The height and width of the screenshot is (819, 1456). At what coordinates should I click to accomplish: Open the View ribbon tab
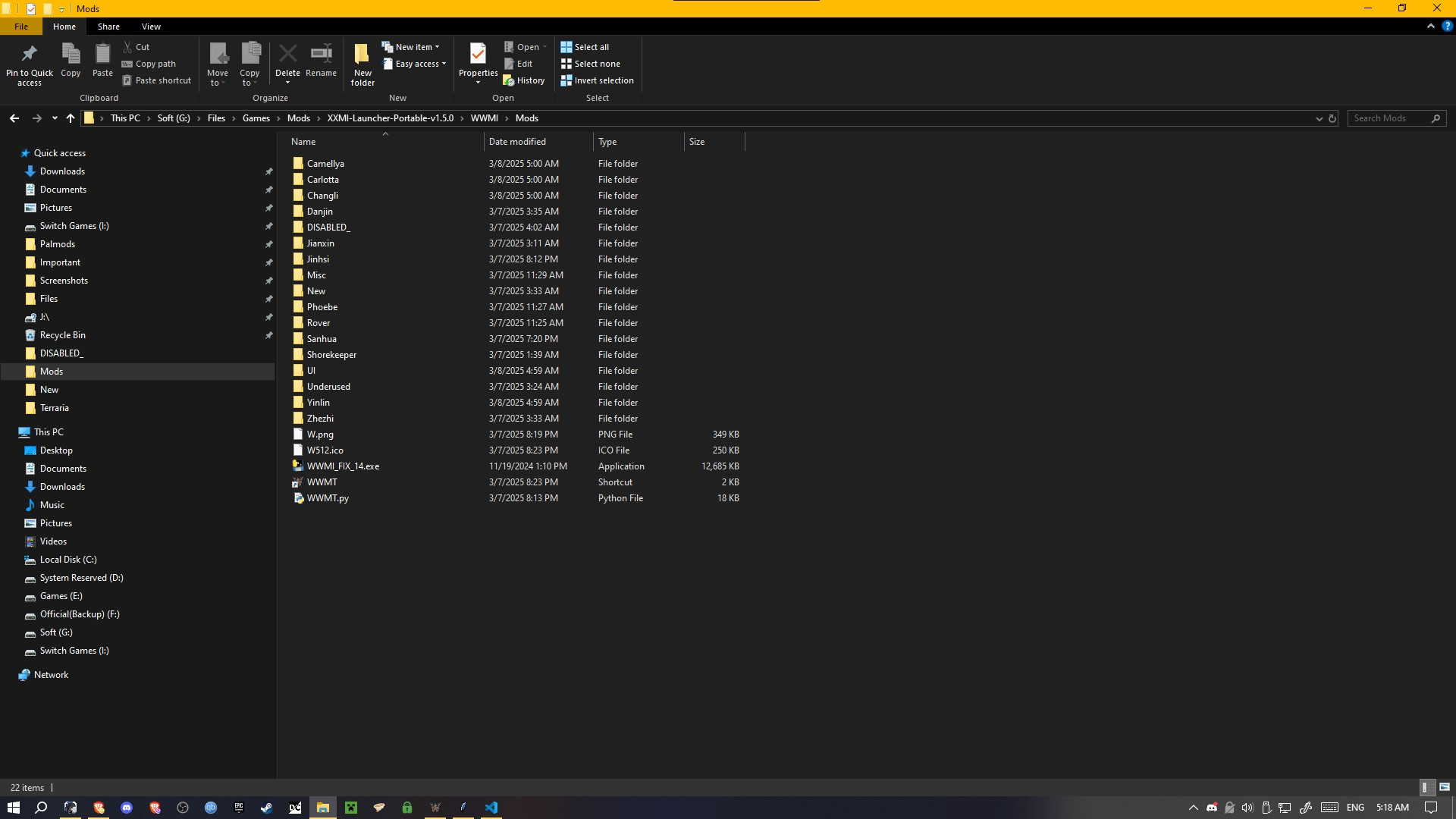[x=151, y=27]
